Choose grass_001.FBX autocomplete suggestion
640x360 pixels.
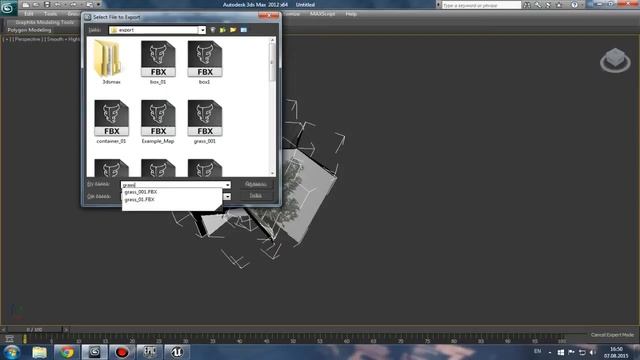(141, 192)
